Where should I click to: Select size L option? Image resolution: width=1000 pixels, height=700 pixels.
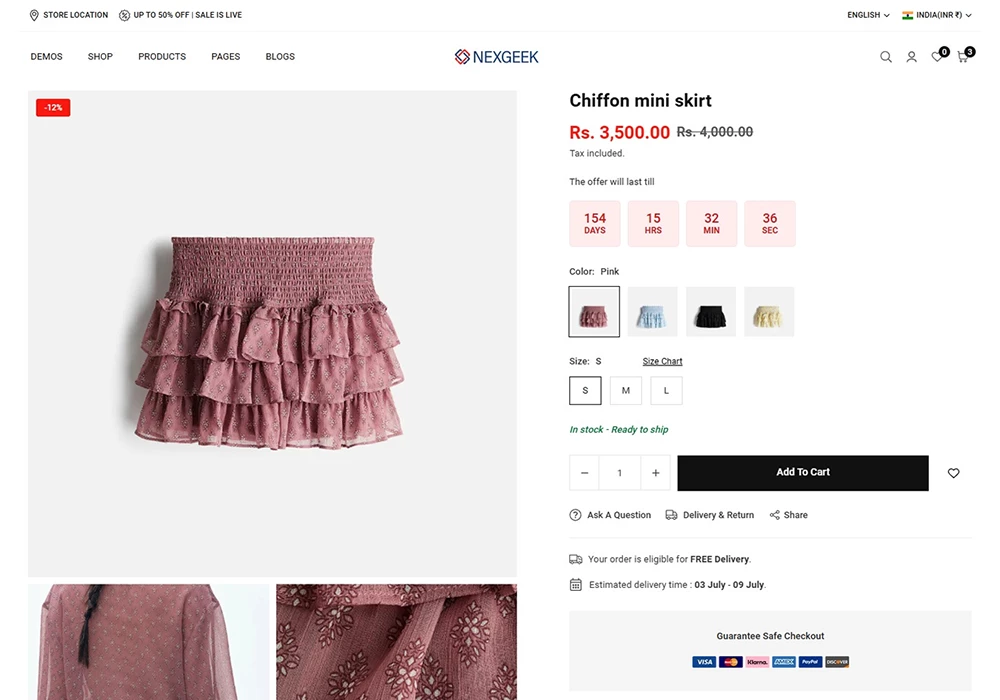point(666,390)
